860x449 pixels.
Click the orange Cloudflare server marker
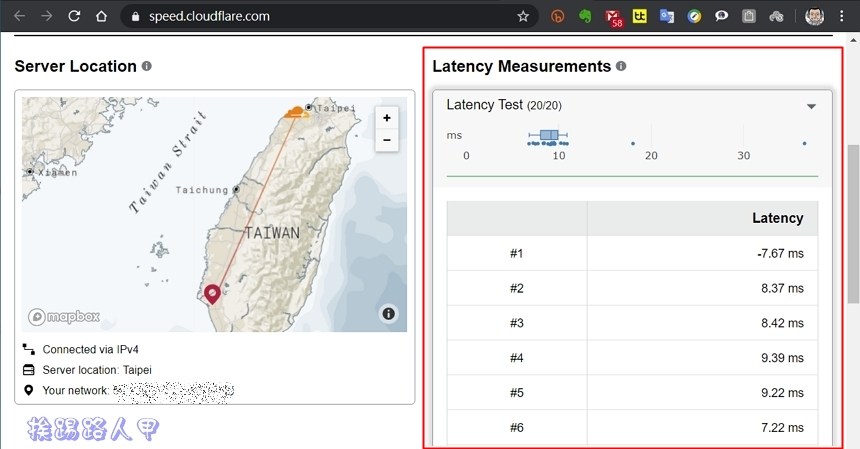click(x=294, y=112)
